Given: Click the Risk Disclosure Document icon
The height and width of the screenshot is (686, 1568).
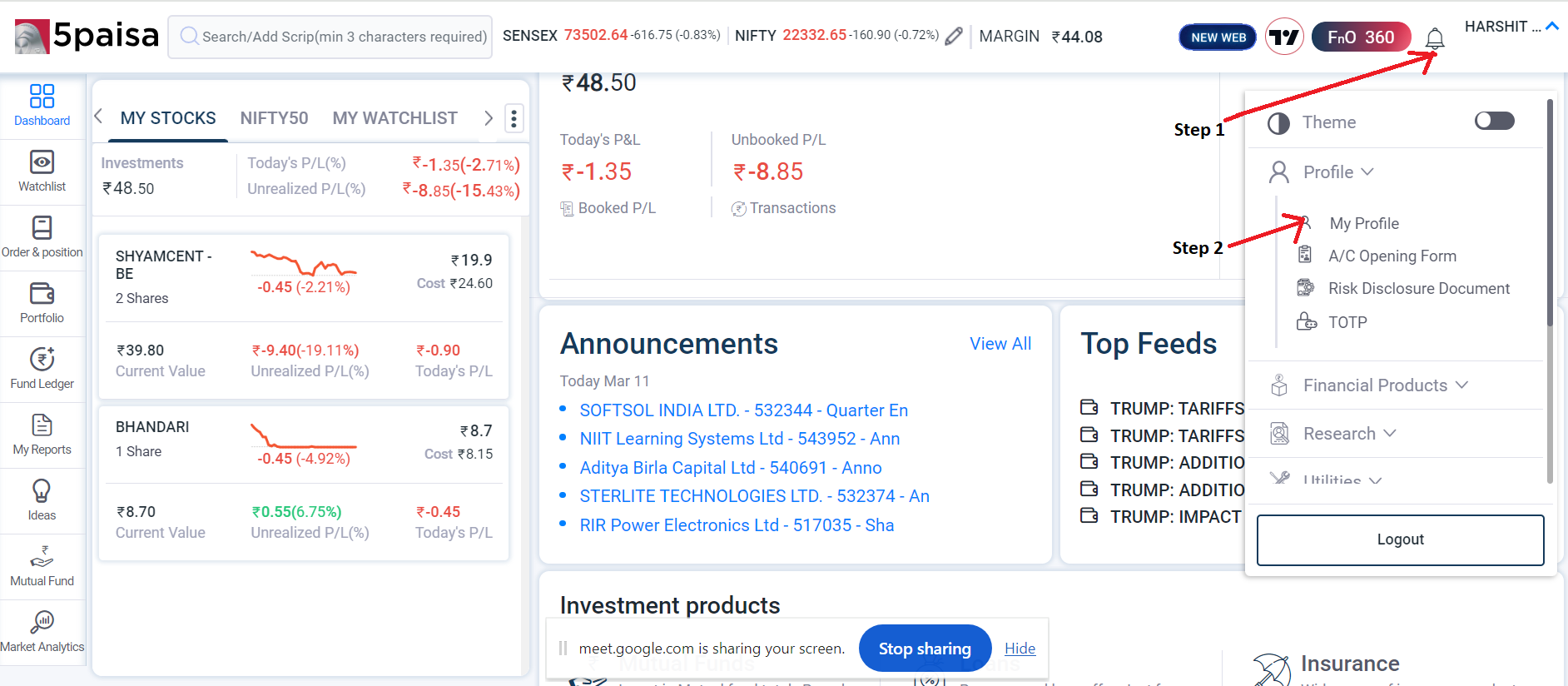Looking at the screenshot, I should (x=1305, y=288).
